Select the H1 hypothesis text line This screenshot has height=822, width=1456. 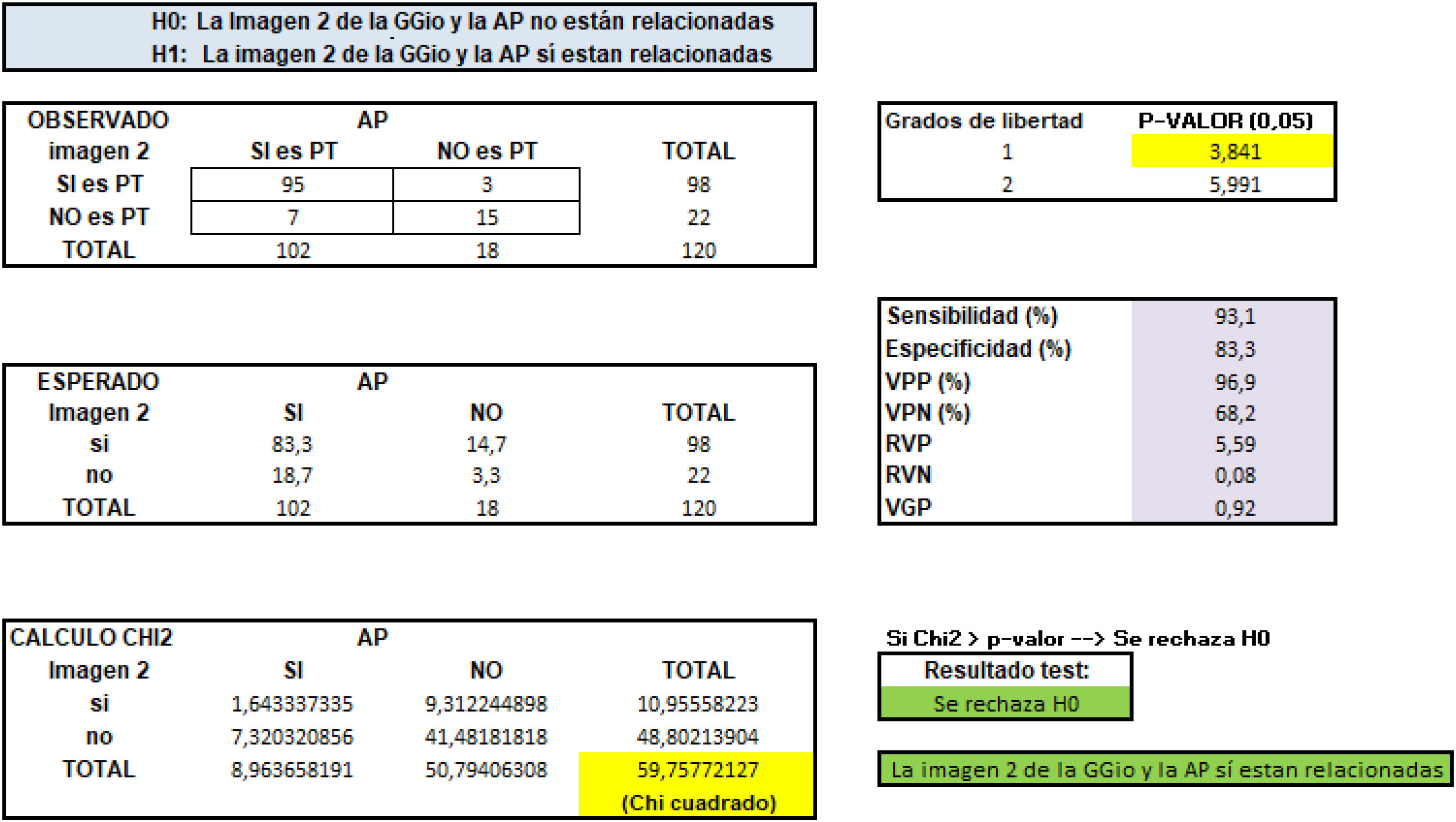461,54
